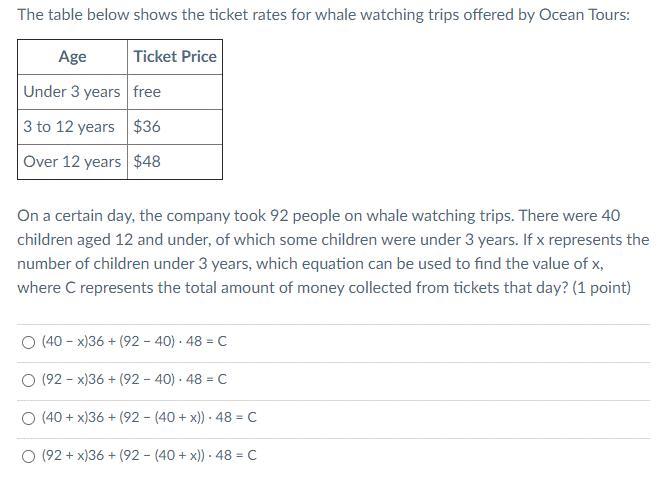The height and width of the screenshot is (493, 663).
Task: Select the 'Over 12 years' table cell
Action: 72,162
